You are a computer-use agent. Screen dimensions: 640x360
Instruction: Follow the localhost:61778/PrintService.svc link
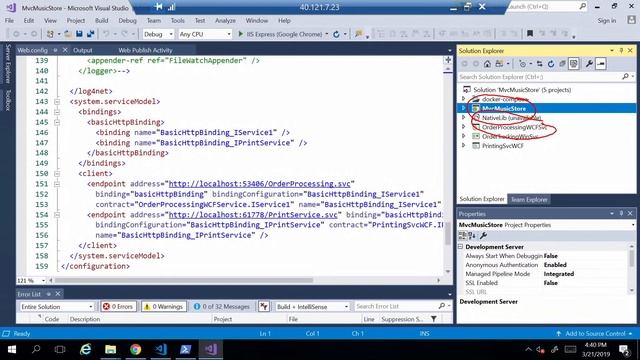coord(253,214)
